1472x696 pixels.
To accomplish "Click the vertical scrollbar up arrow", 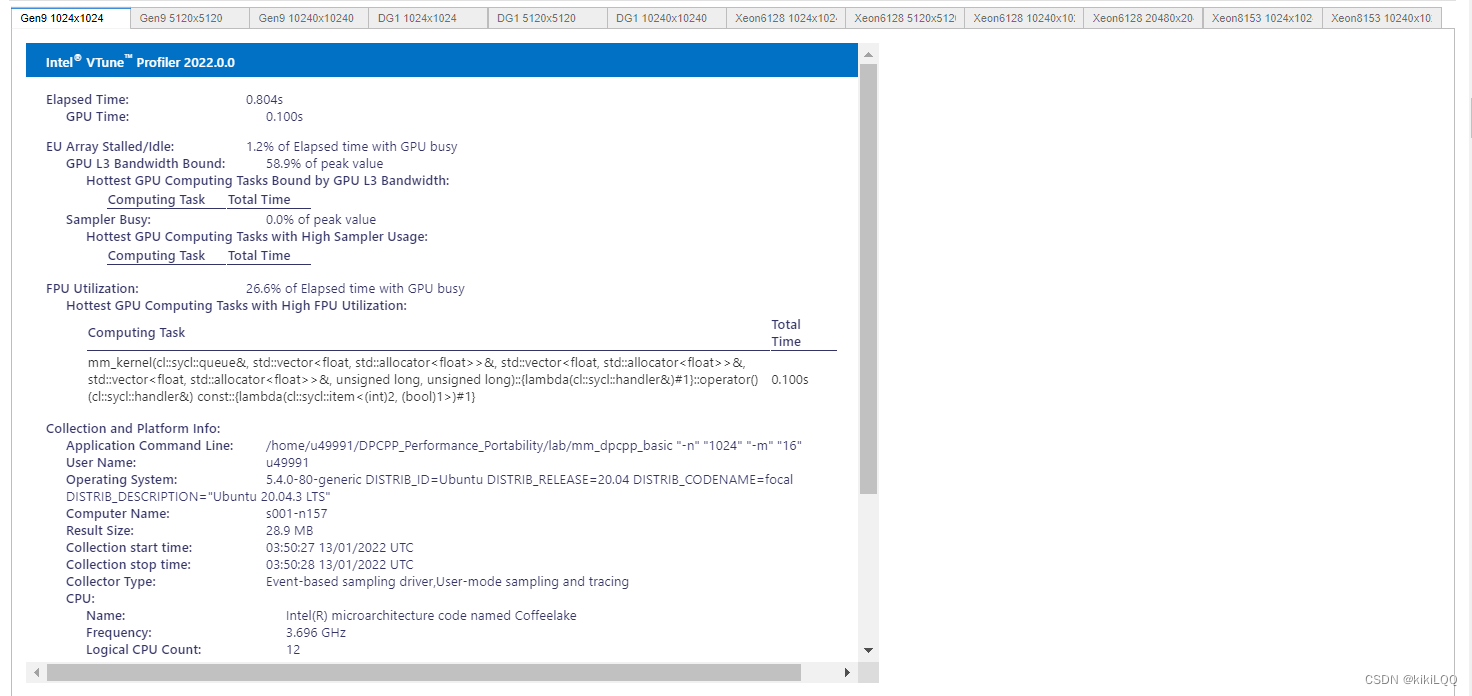I will 868,54.
